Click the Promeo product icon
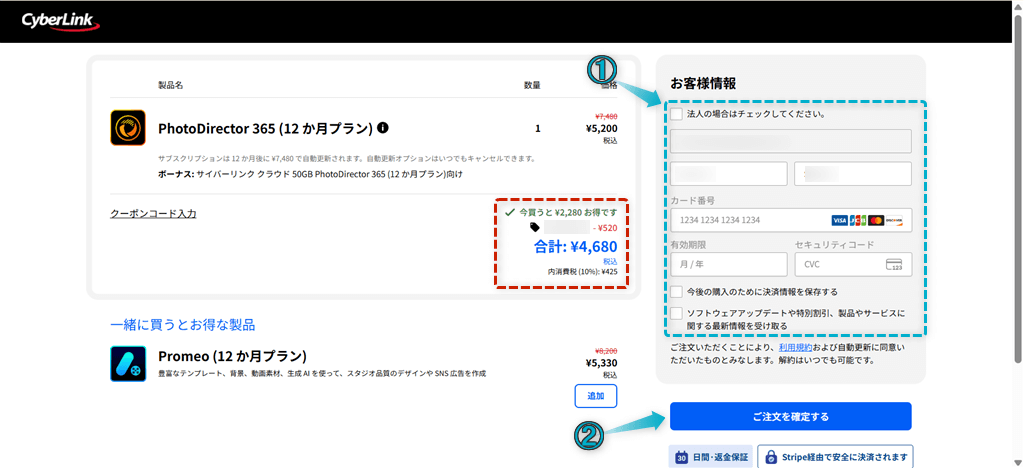 point(128,364)
